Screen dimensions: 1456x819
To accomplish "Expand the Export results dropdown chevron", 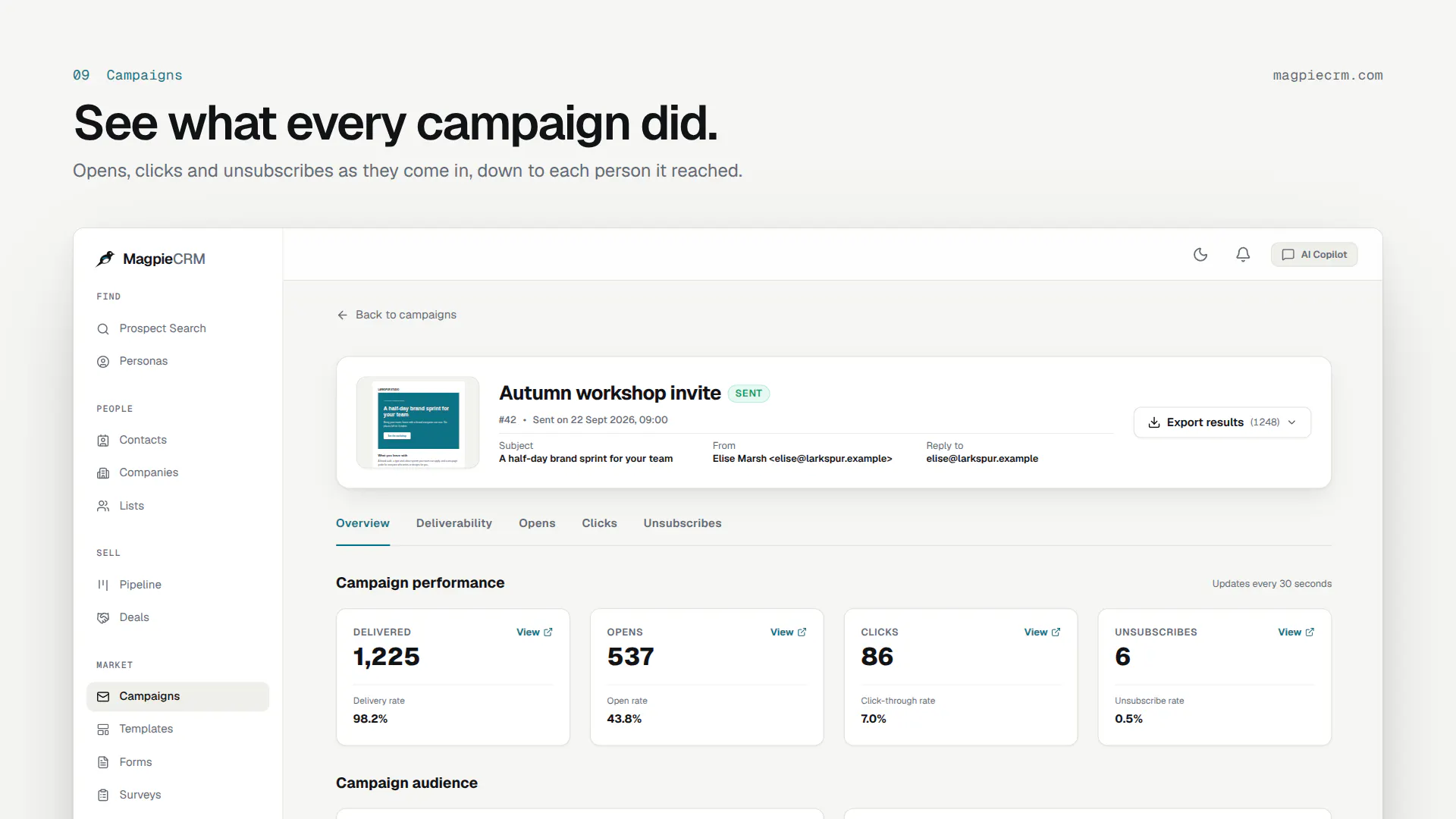I will pyautogui.click(x=1292, y=422).
